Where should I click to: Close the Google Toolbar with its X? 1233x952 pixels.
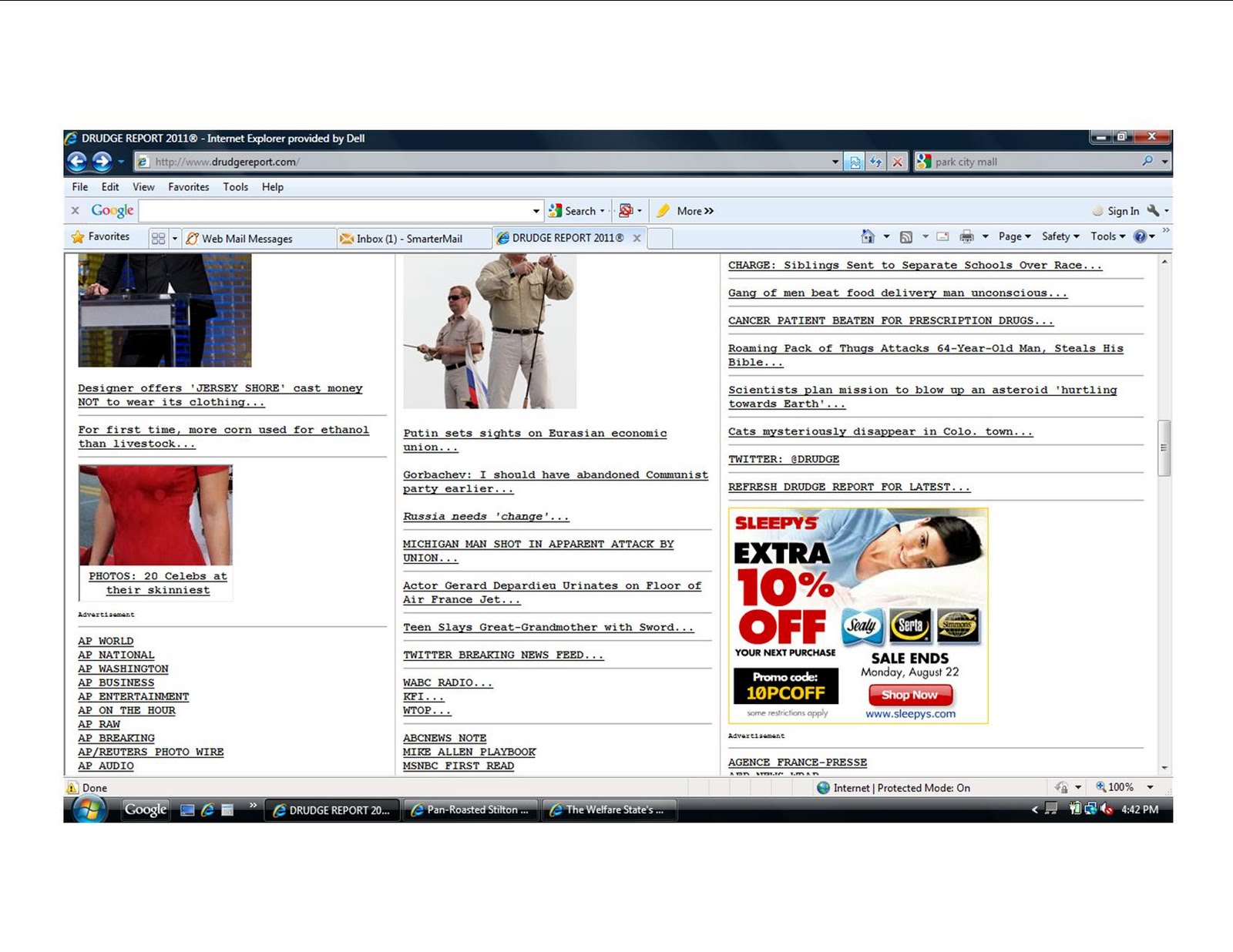[75, 210]
